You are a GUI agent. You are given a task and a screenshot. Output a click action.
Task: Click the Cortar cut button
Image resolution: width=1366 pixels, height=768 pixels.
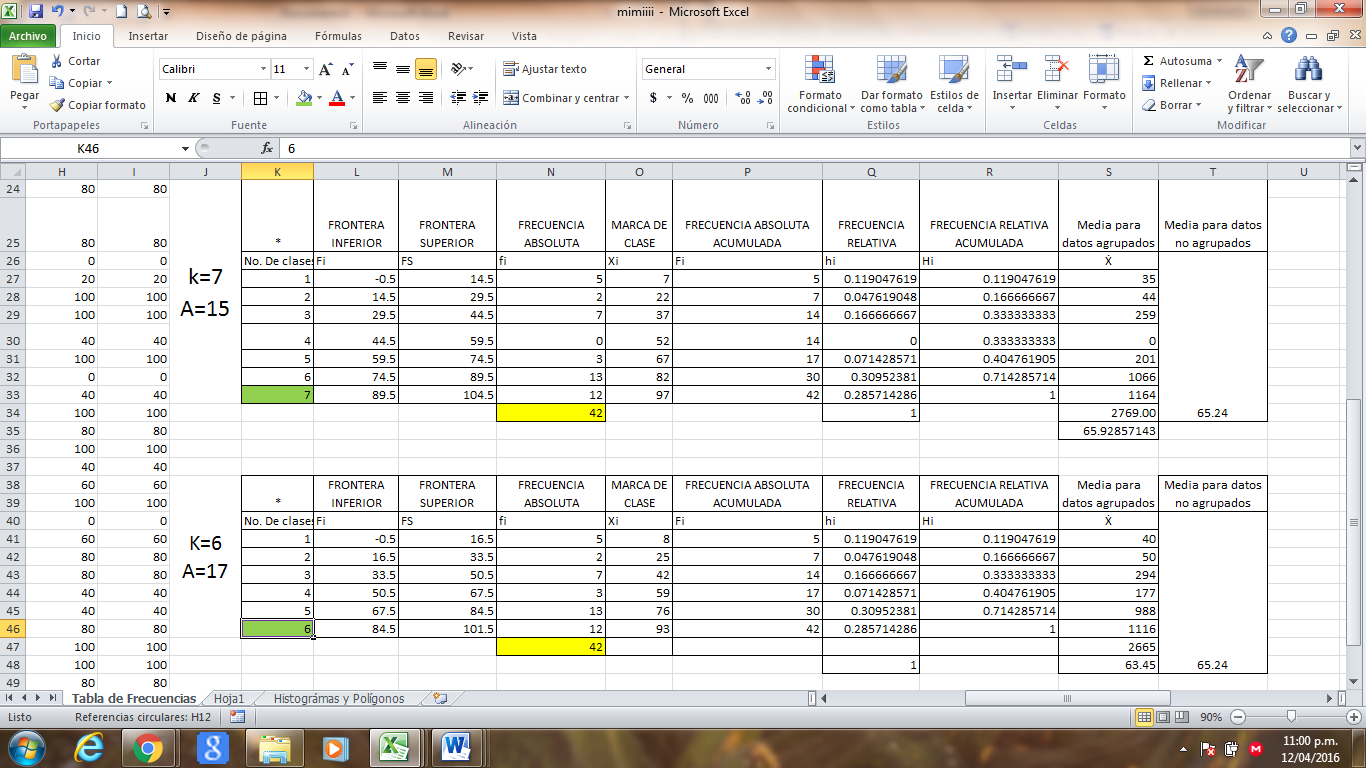click(x=75, y=61)
